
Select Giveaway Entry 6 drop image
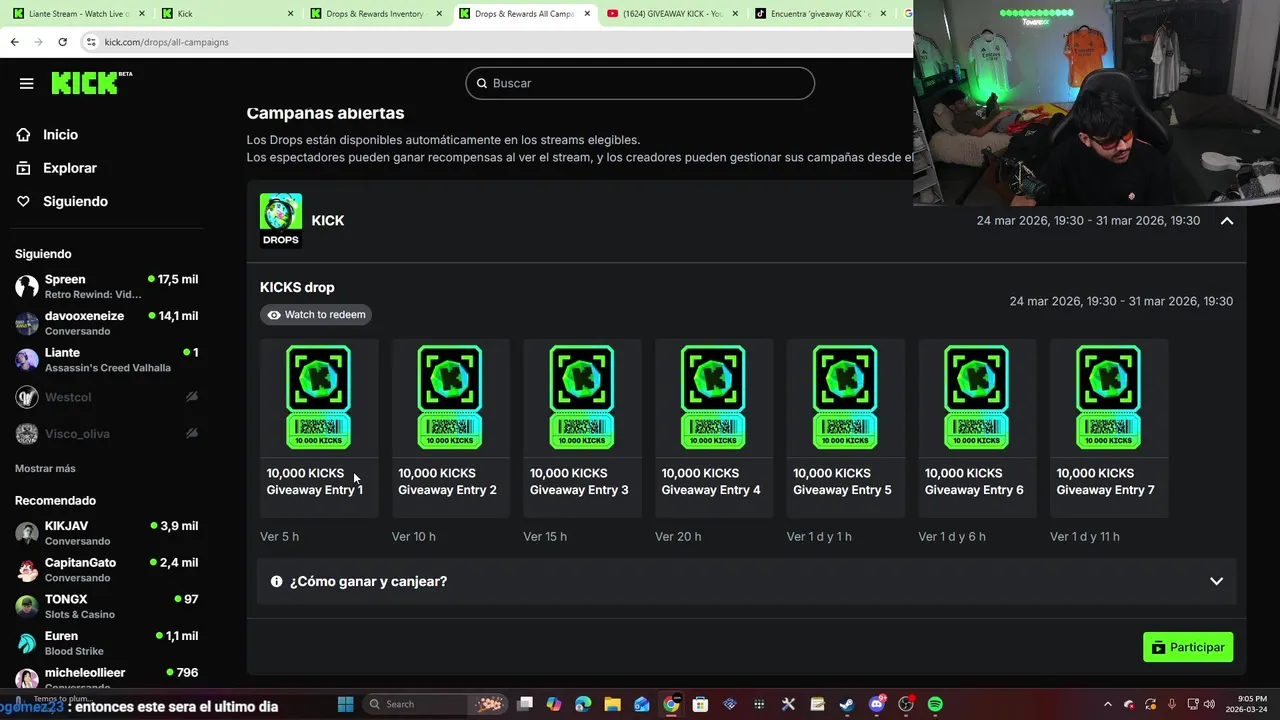pyautogui.click(x=977, y=397)
